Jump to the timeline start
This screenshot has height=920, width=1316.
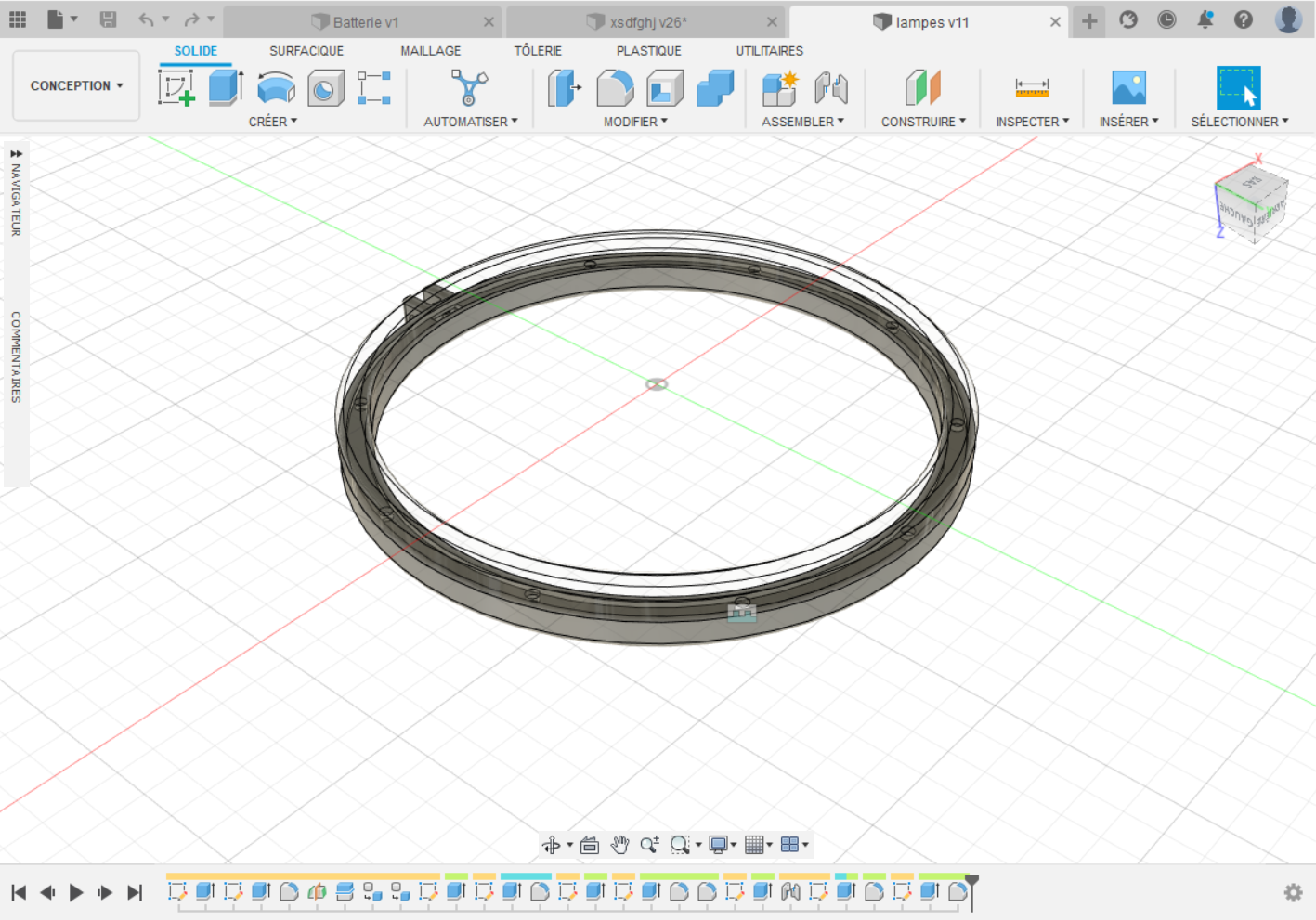[x=19, y=893]
